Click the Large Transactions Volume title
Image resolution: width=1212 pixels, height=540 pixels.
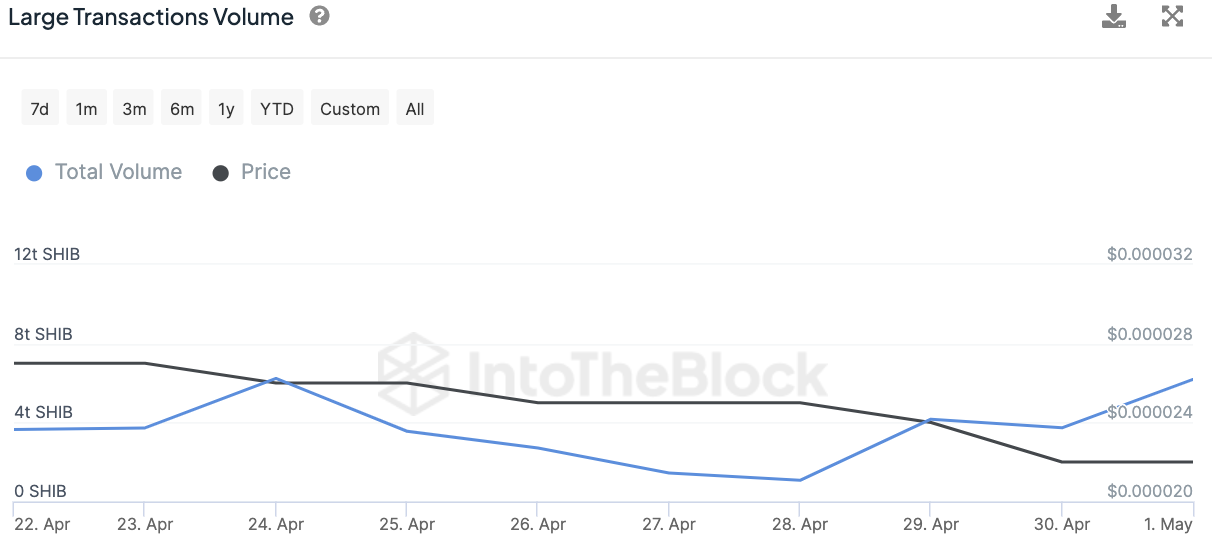151,17
